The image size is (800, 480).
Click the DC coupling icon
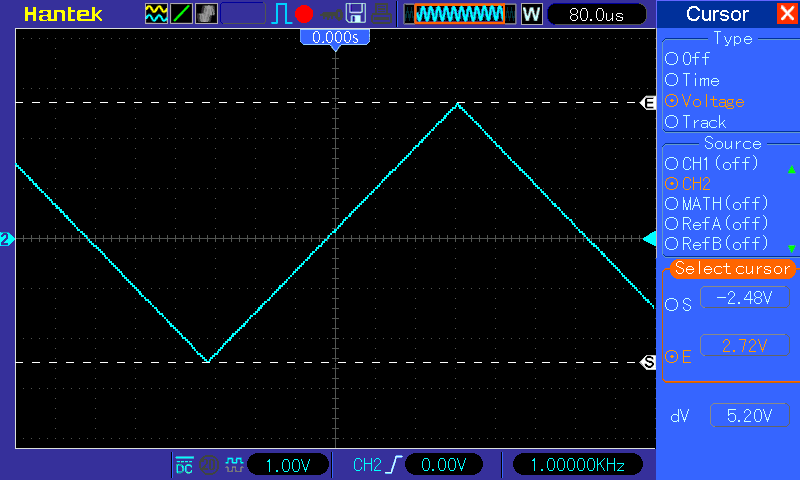pyautogui.click(x=184, y=465)
